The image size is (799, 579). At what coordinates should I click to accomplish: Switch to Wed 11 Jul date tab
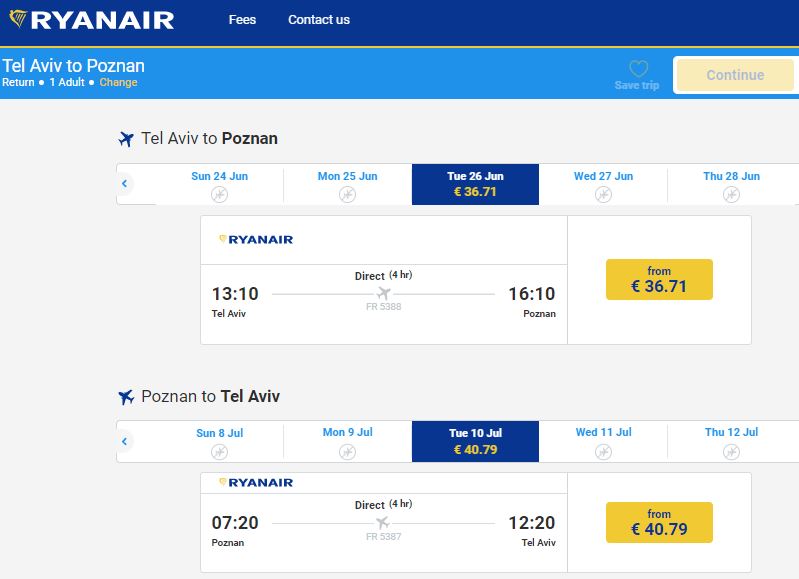(603, 441)
